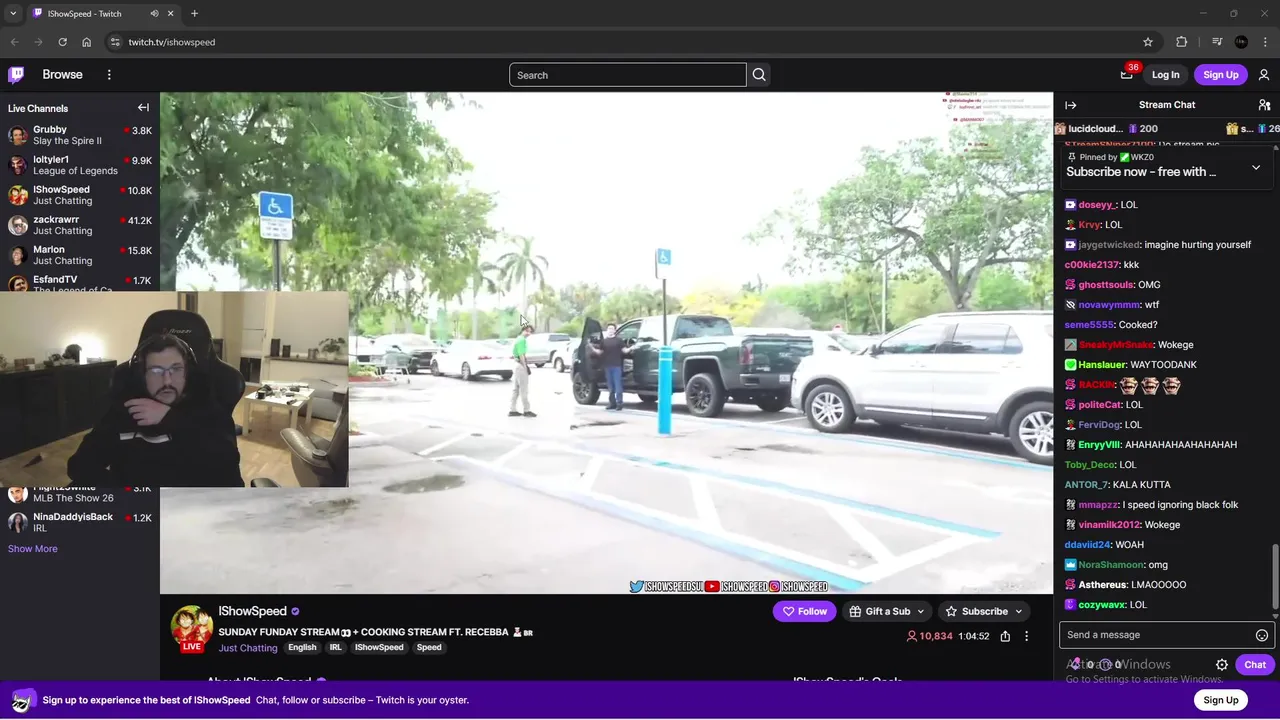Click cozywavx username in chat
Viewport: 1280px width, 720px height.
(1101, 605)
